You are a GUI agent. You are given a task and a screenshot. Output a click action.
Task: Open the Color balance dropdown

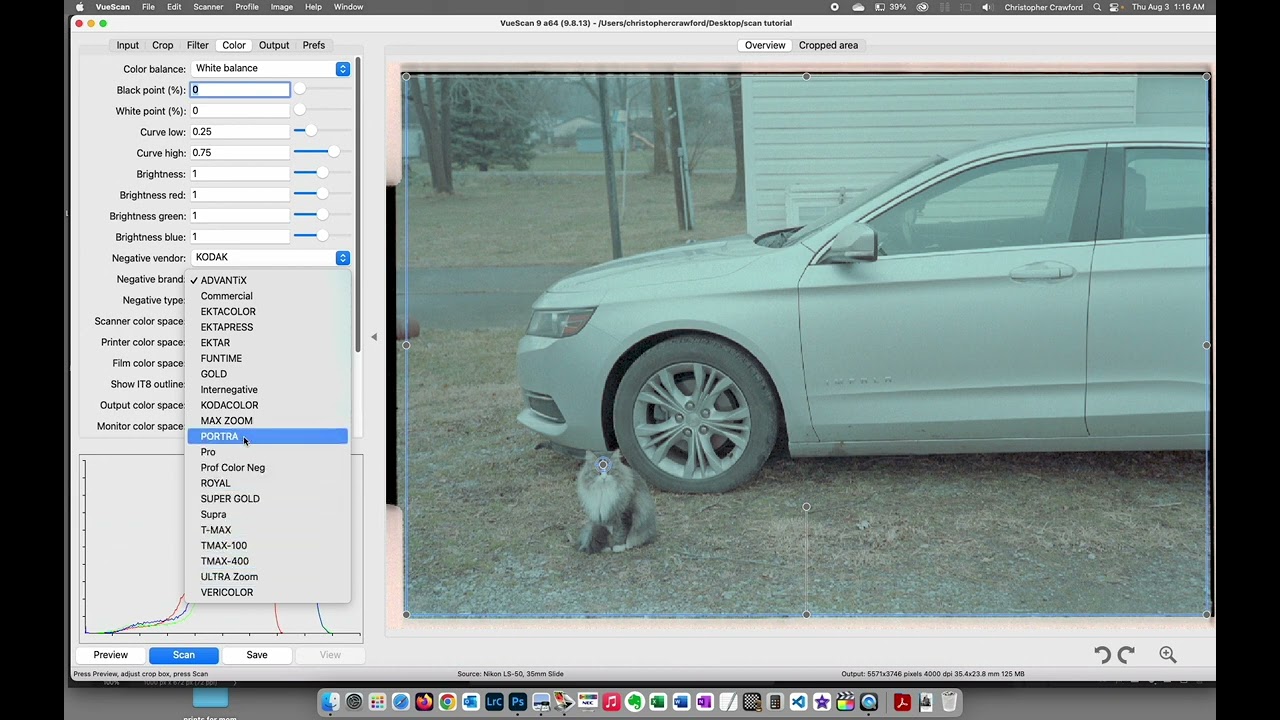[270, 68]
